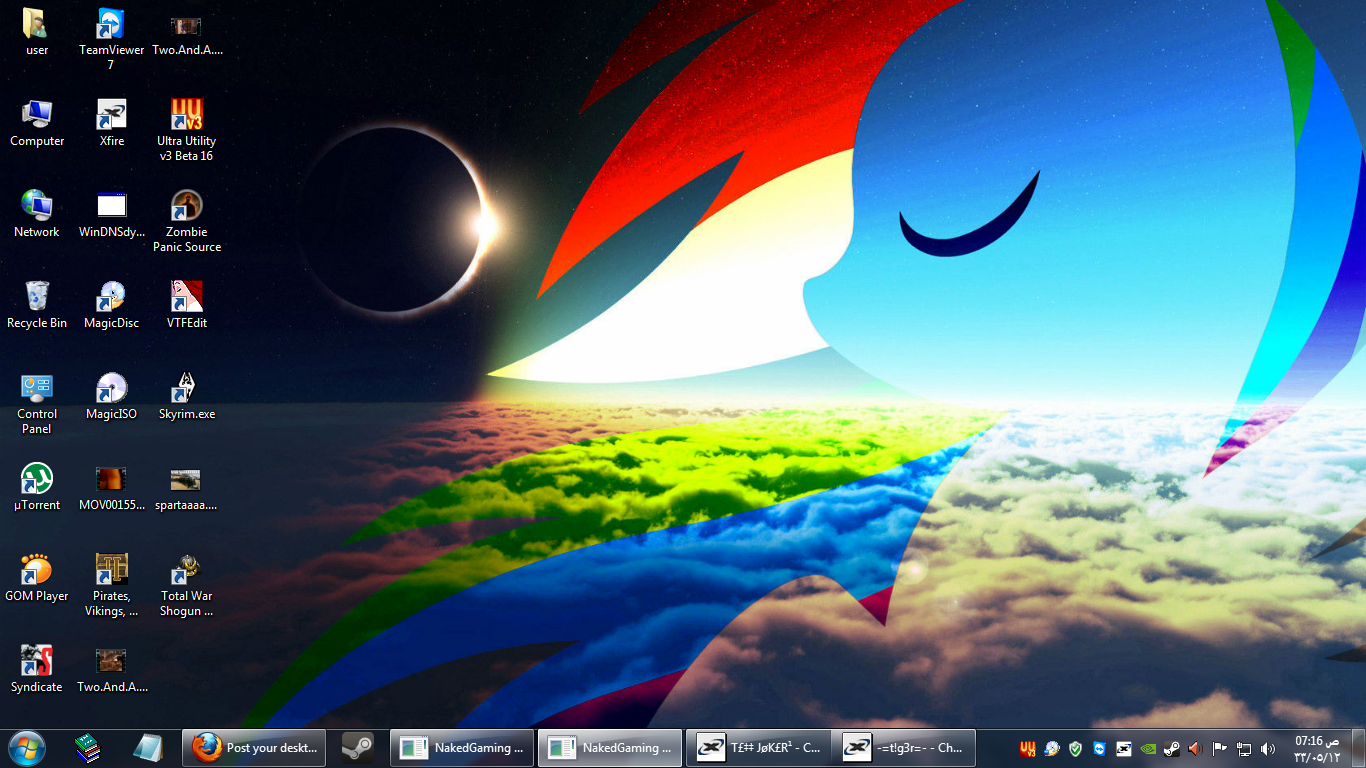The width and height of the screenshot is (1366, 768).
Task: Select the Pirates, Vikings desktop icon
Action: point(111,585)
